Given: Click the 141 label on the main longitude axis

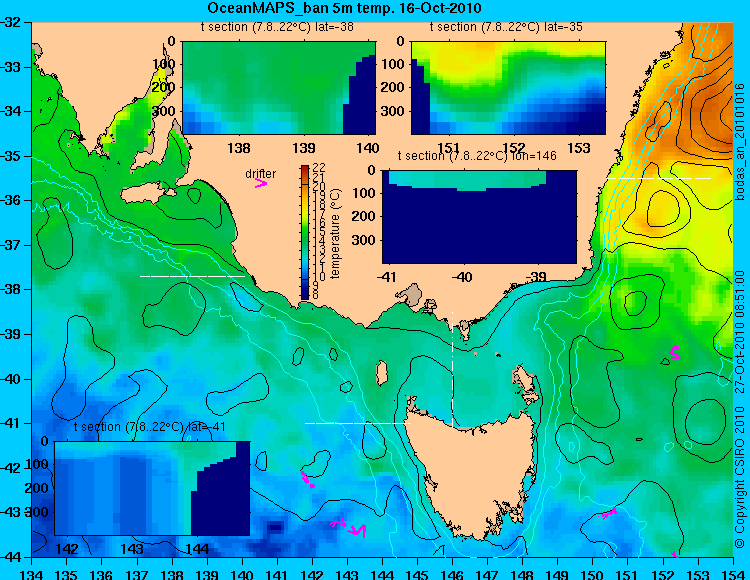Looking at the screenshot, I should click(x=277, y=573).
